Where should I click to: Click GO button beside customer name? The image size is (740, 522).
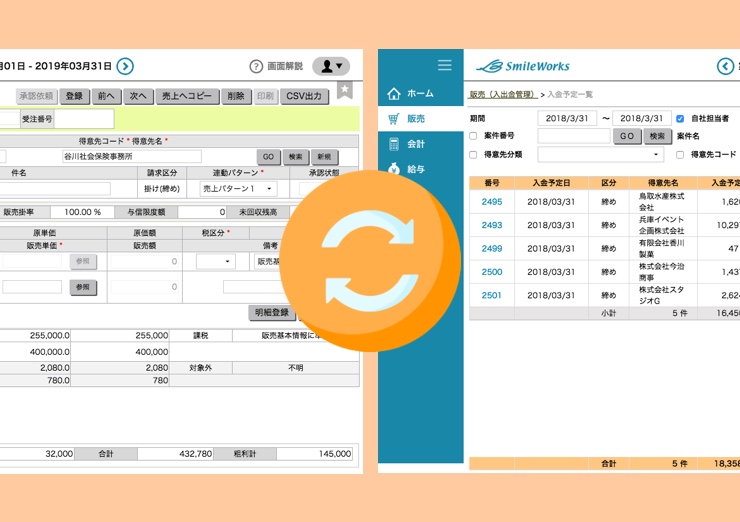pos(269,157)
